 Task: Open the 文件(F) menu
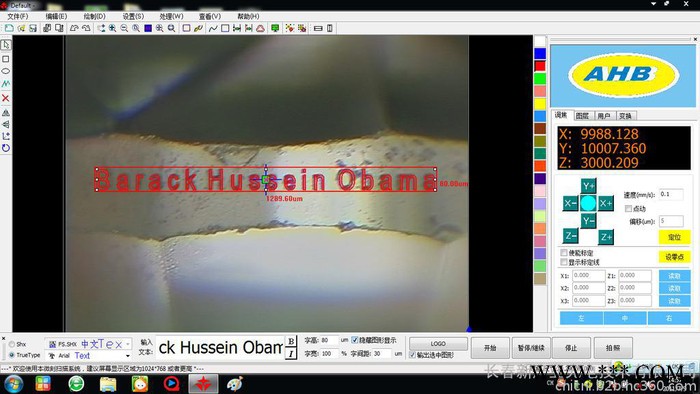pyautogui.click(x=18, y=16)
